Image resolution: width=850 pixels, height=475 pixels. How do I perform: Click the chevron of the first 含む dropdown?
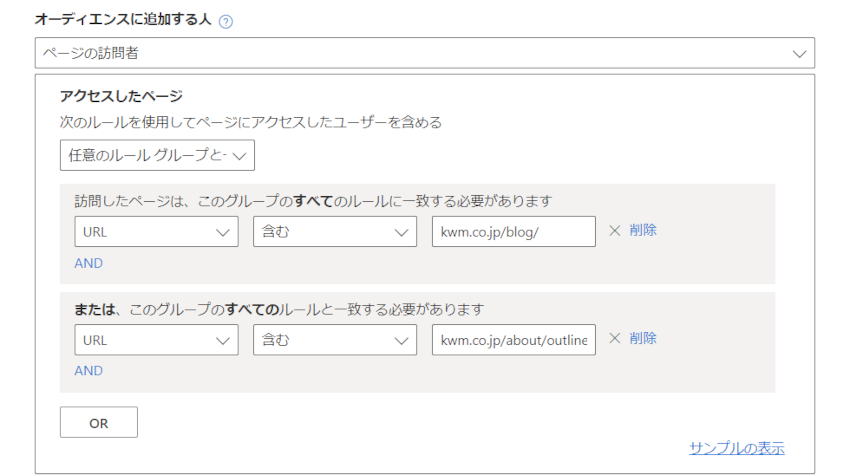(401, 233)
